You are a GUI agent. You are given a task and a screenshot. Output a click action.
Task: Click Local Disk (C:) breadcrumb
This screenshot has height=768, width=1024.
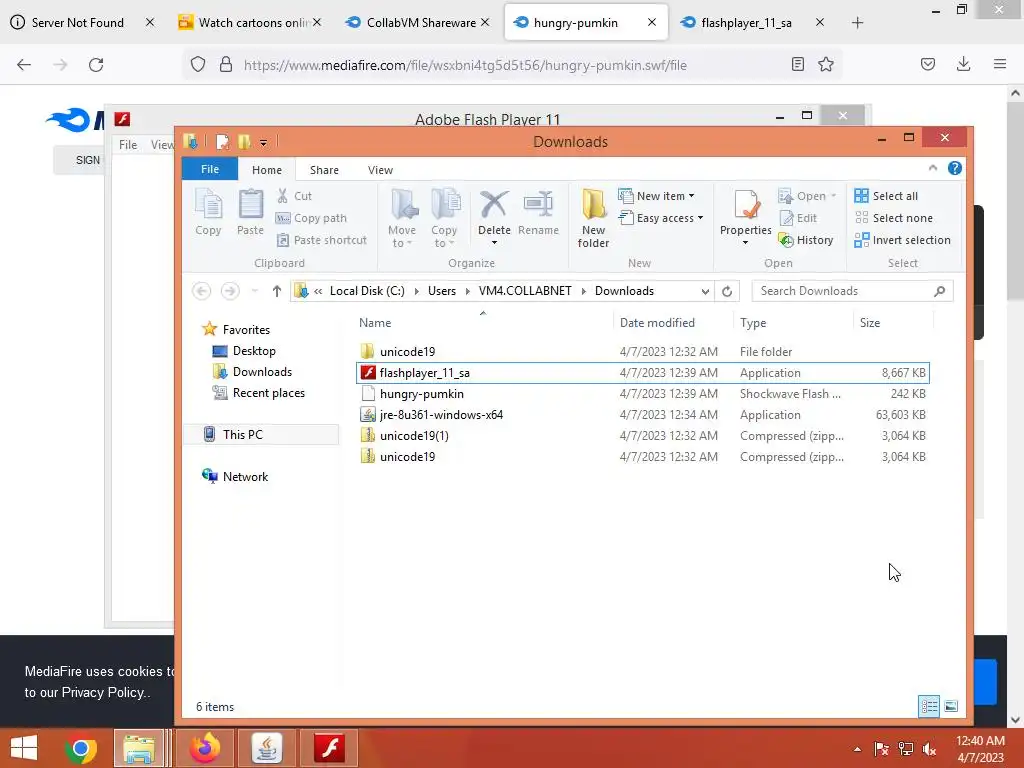(367, 291)
